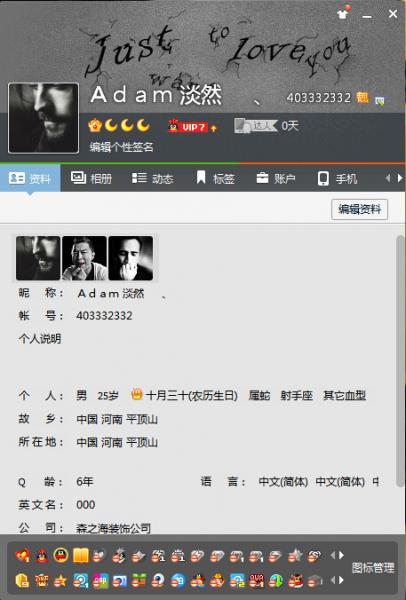Image resolution: width=406 pixels, height=600 pixels.
Task: Click the yellow book icon in icon bar
Action: [80, 555]
